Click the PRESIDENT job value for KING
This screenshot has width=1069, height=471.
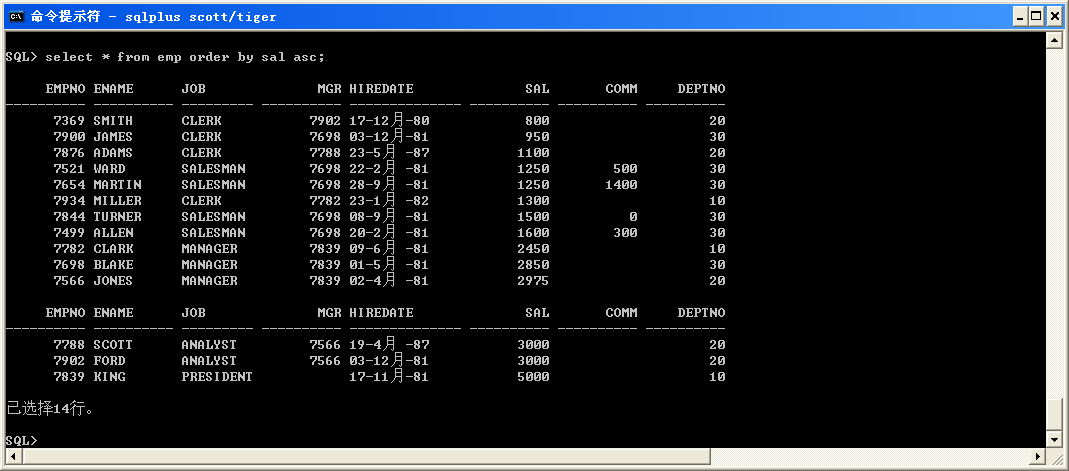(x=217, y=377)
